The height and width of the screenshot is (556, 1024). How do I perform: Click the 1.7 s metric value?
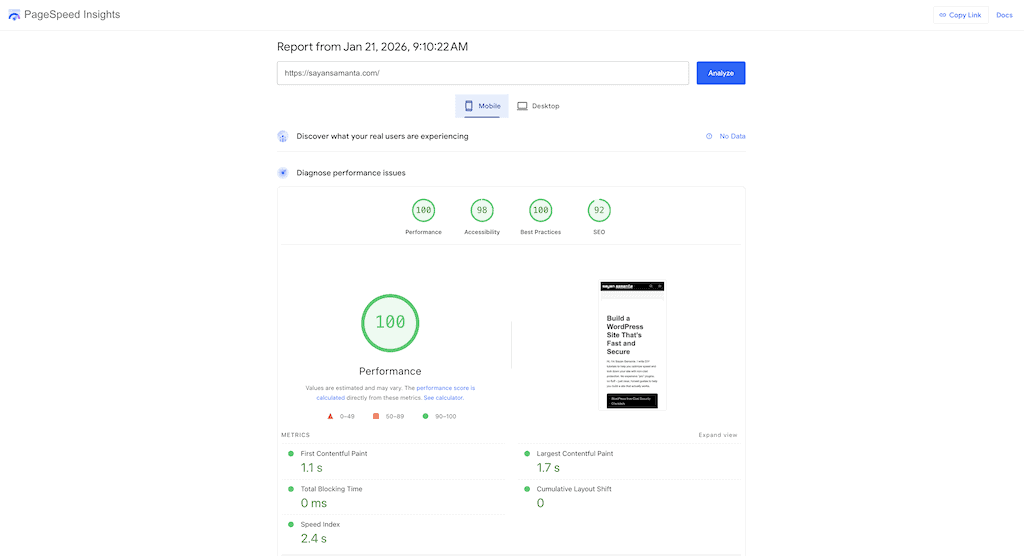tap(548, 468)
